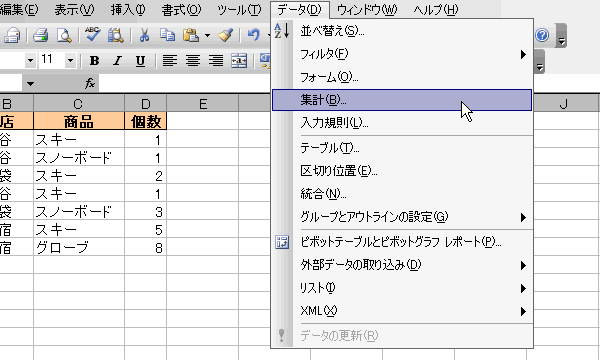Click the cell with value 8
The width and height of the screenshot is (600, 360).
[x=145, y=248]
